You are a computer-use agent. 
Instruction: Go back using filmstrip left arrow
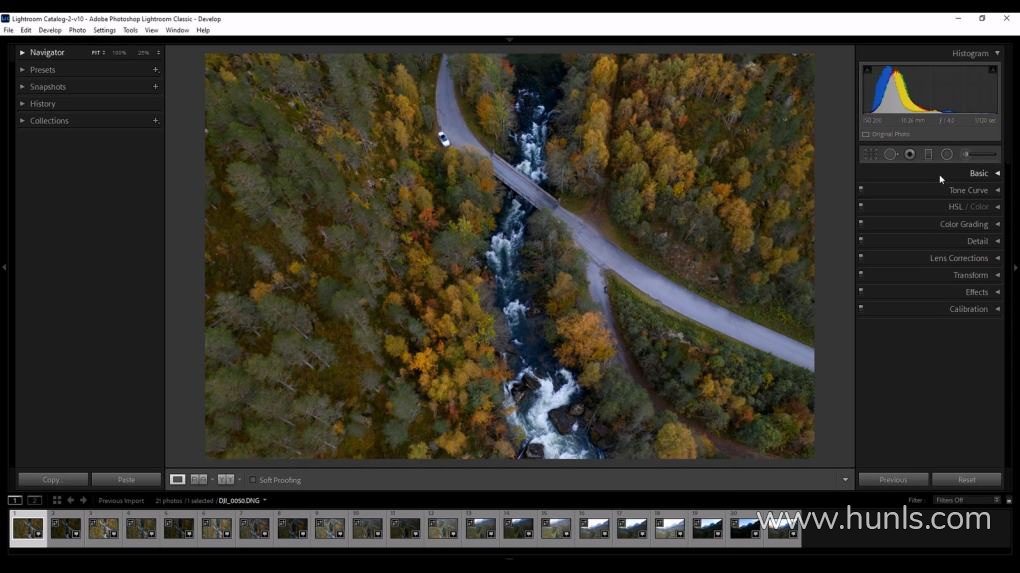[x=70, y=500]
